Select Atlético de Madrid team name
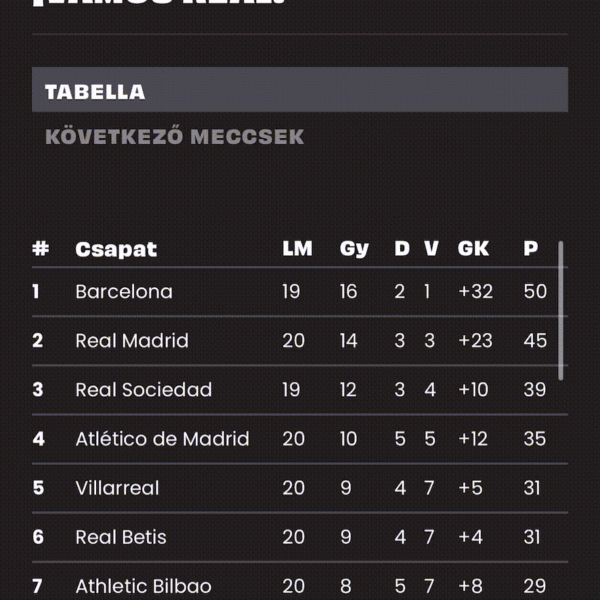Viewport: 600px width, 600px height. coord(162,439)
